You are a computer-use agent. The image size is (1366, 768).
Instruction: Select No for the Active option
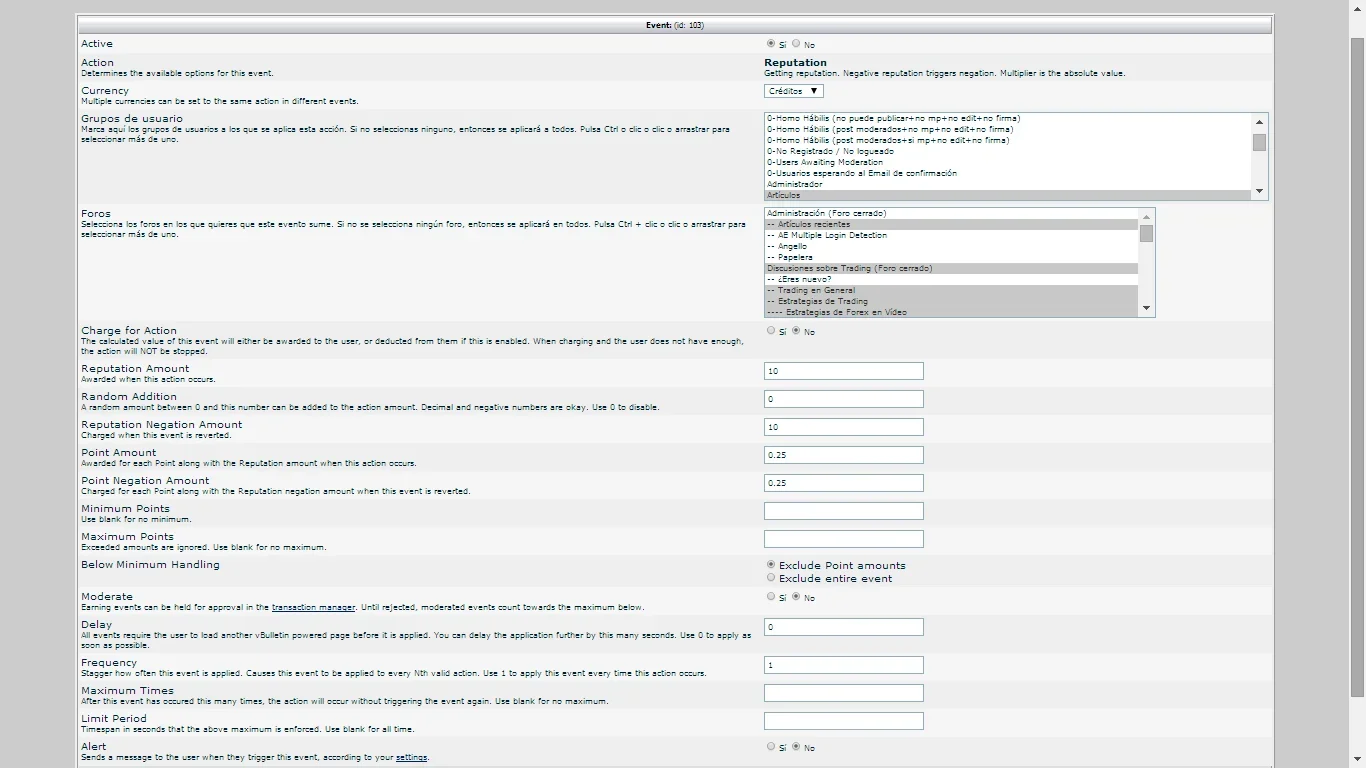click(796, 44)
